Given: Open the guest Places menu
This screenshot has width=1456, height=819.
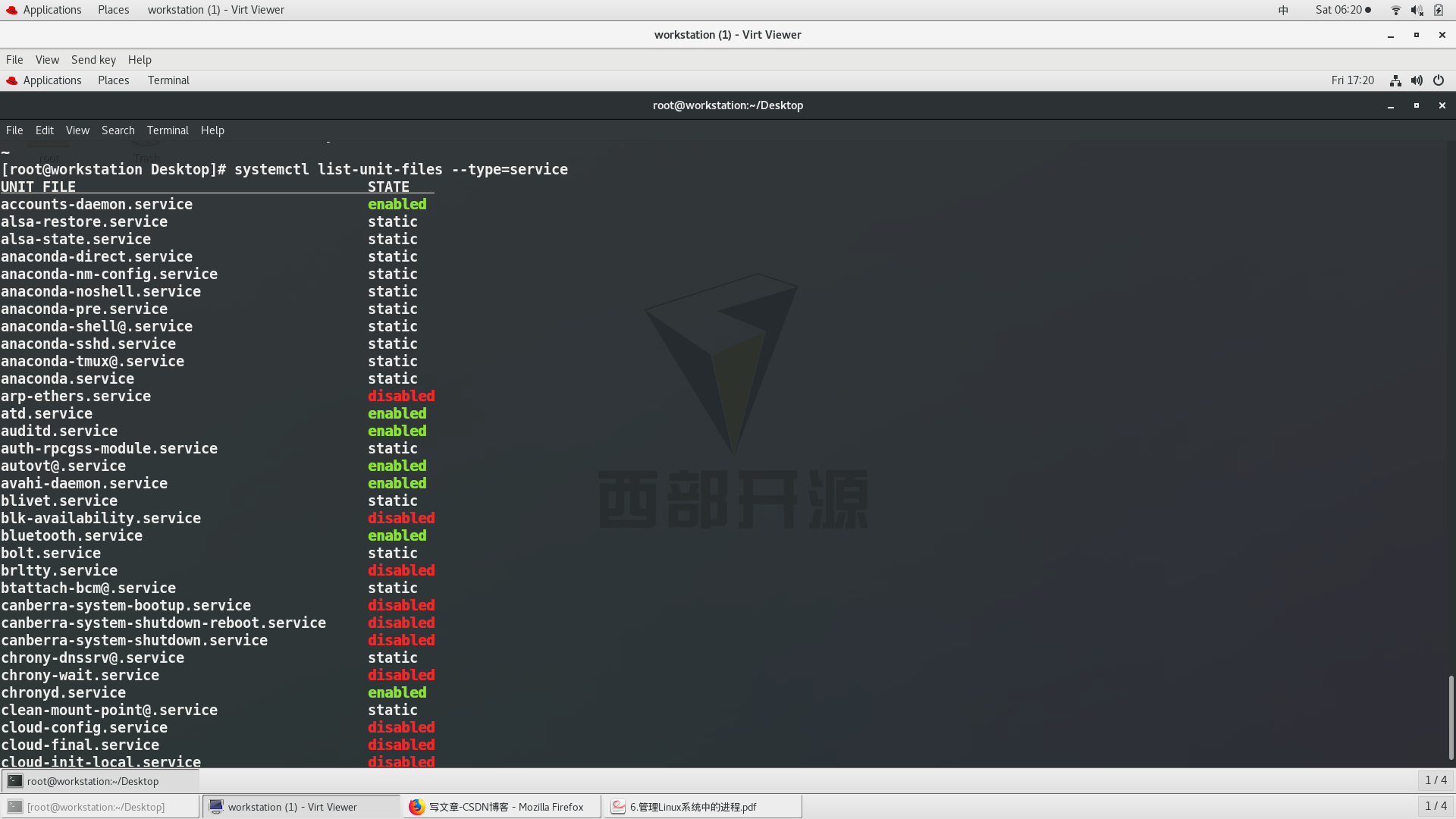Looking at the screenshot, I should coord(113,80).
